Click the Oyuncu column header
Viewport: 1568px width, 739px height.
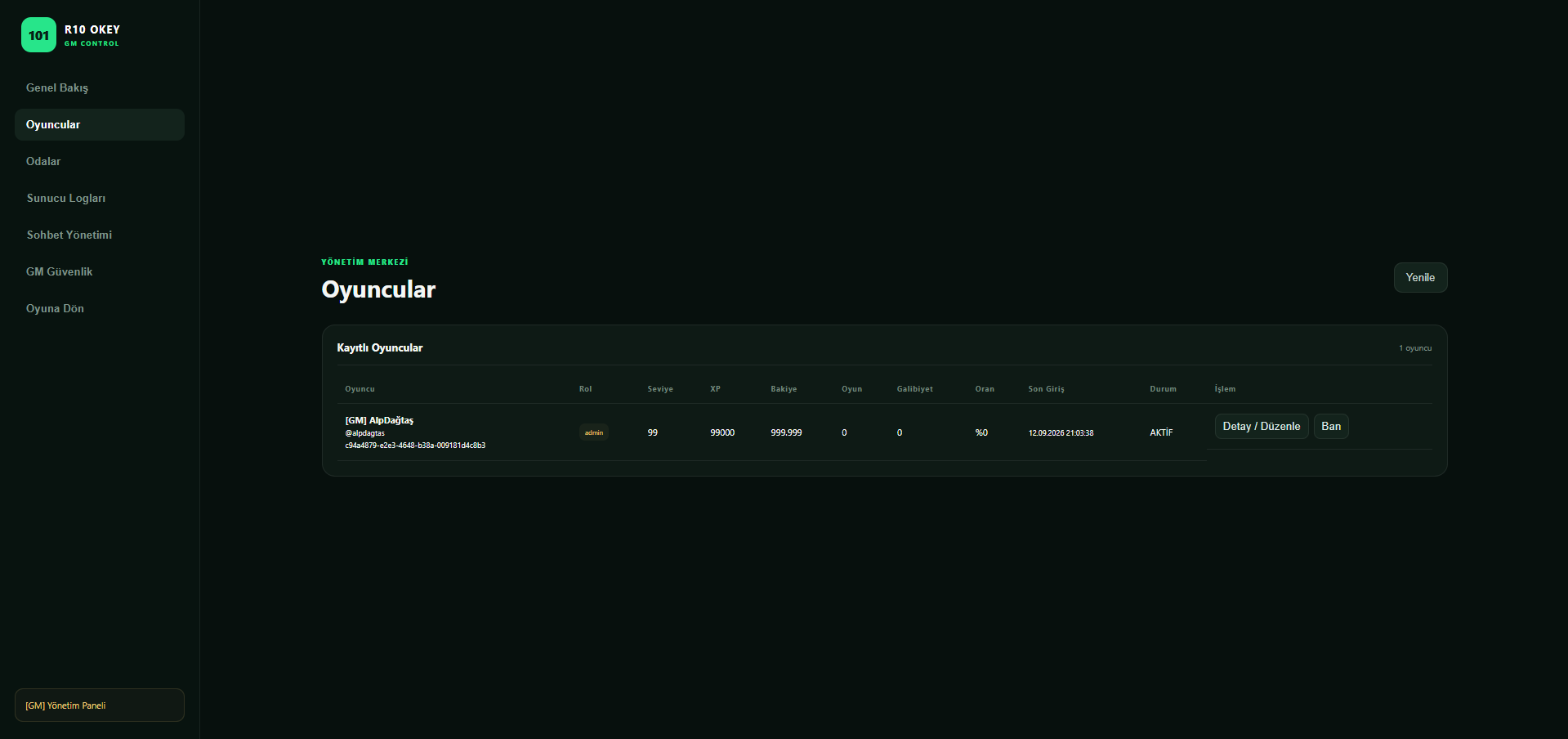(360, 389)
